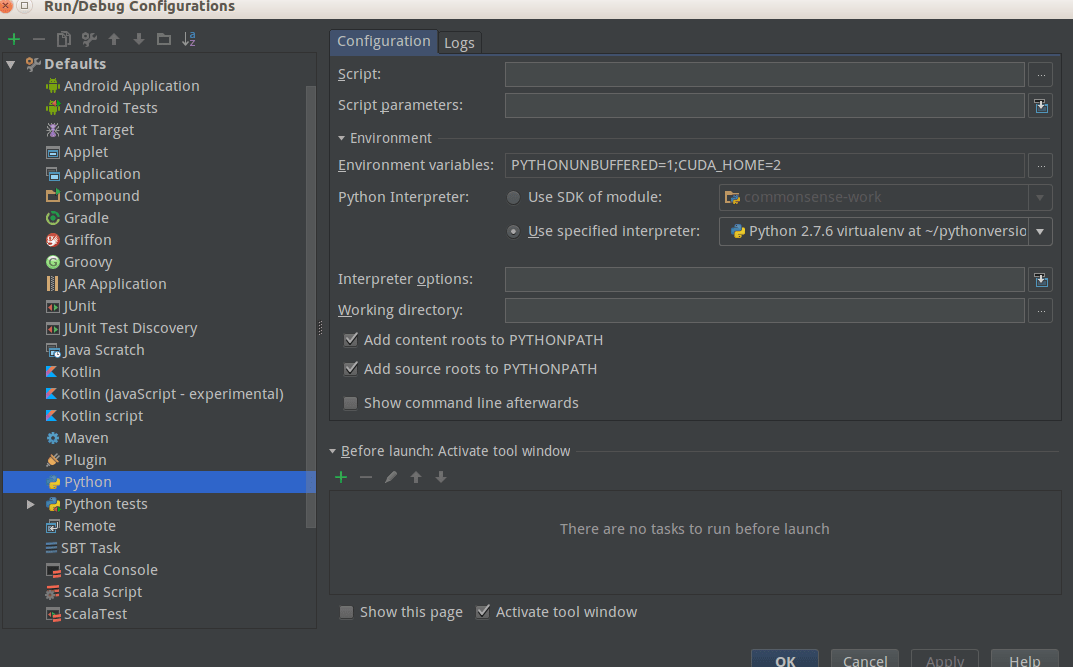Click the configuration list vertical scrollbar
The image size is (1073, 667).
(311, 306)
